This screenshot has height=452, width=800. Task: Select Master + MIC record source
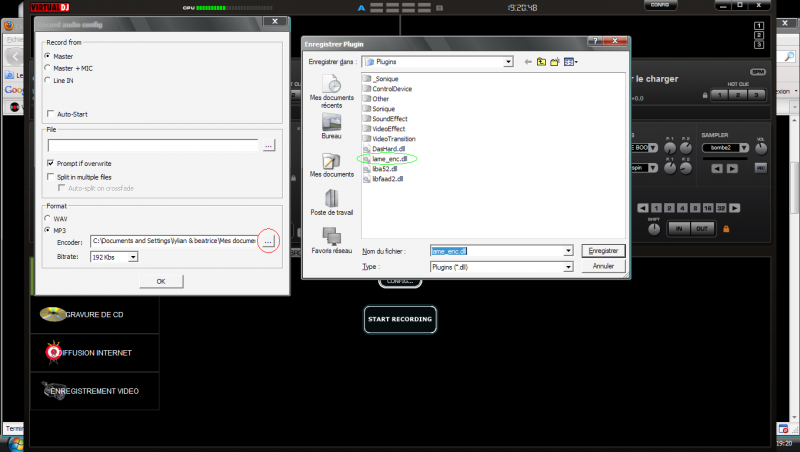pos(47,68)
